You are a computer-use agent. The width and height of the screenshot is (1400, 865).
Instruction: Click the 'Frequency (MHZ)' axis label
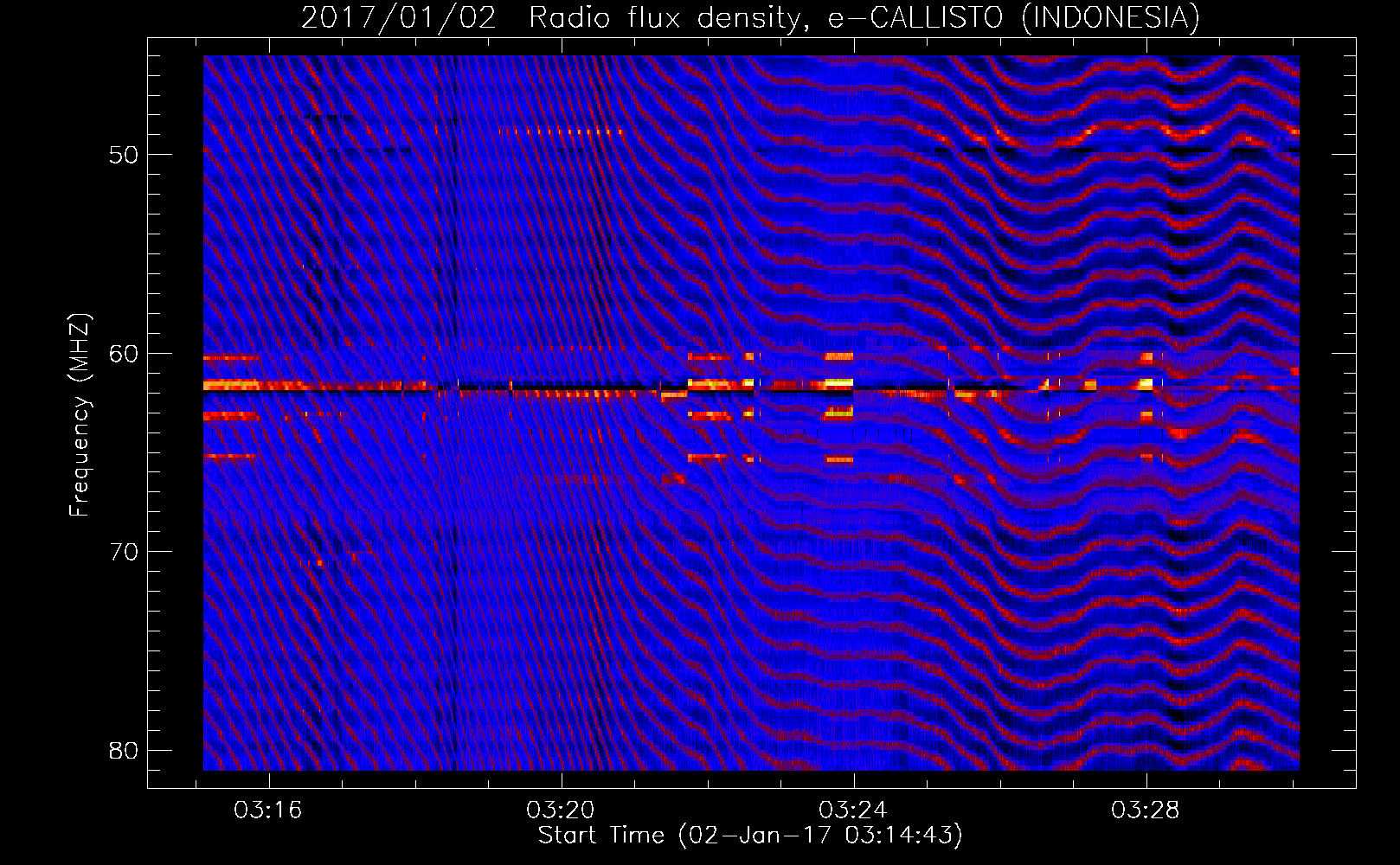pos(80,415)
